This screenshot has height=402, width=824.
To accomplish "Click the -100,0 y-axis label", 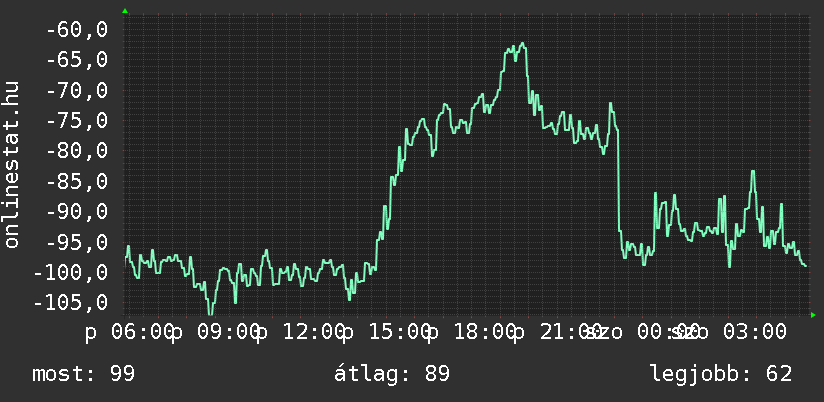I will click(72, 272).
